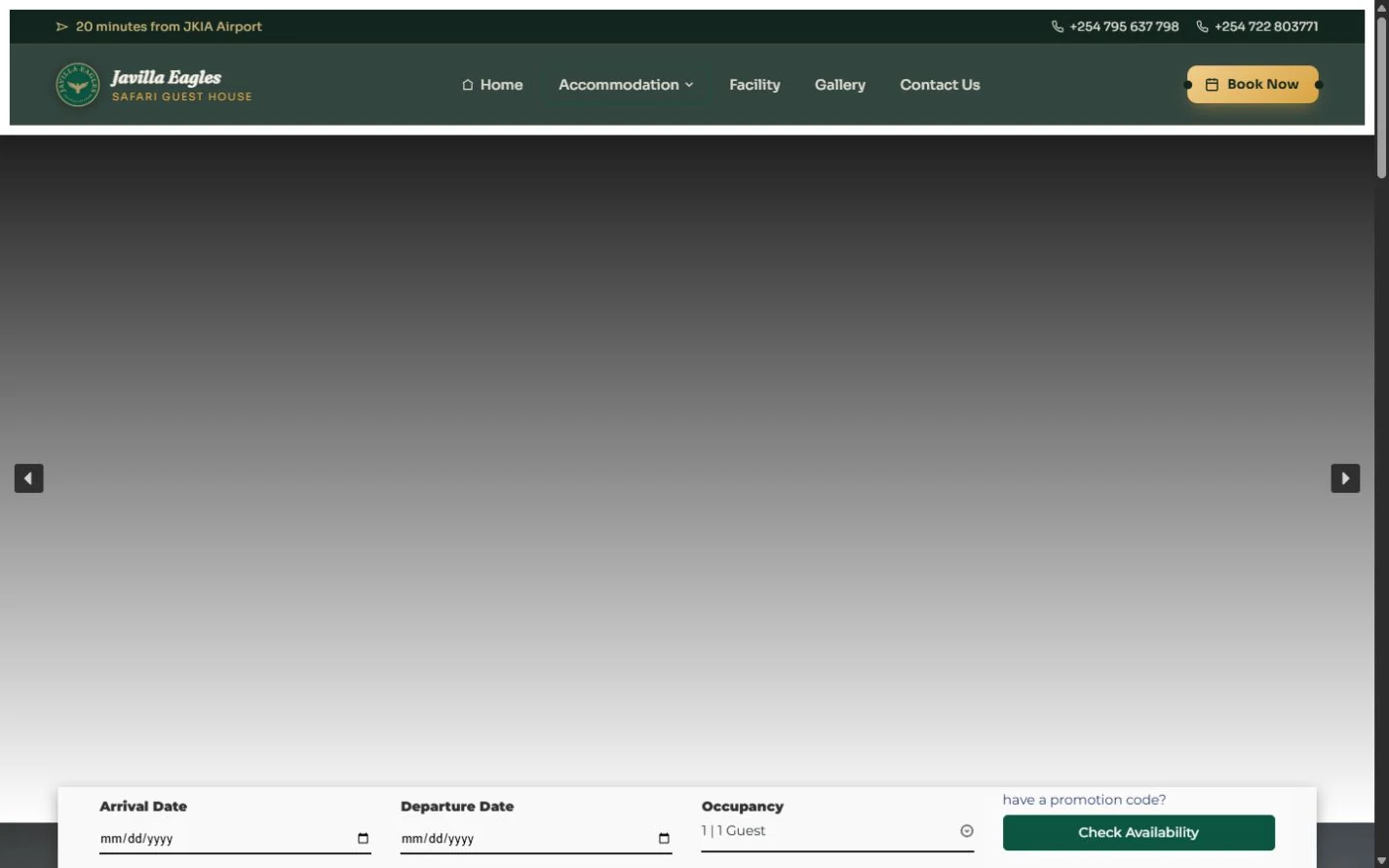Advance slider with right arrow
The height and width of the screenshot is (868, 1389).
[x=1345, y=478]
